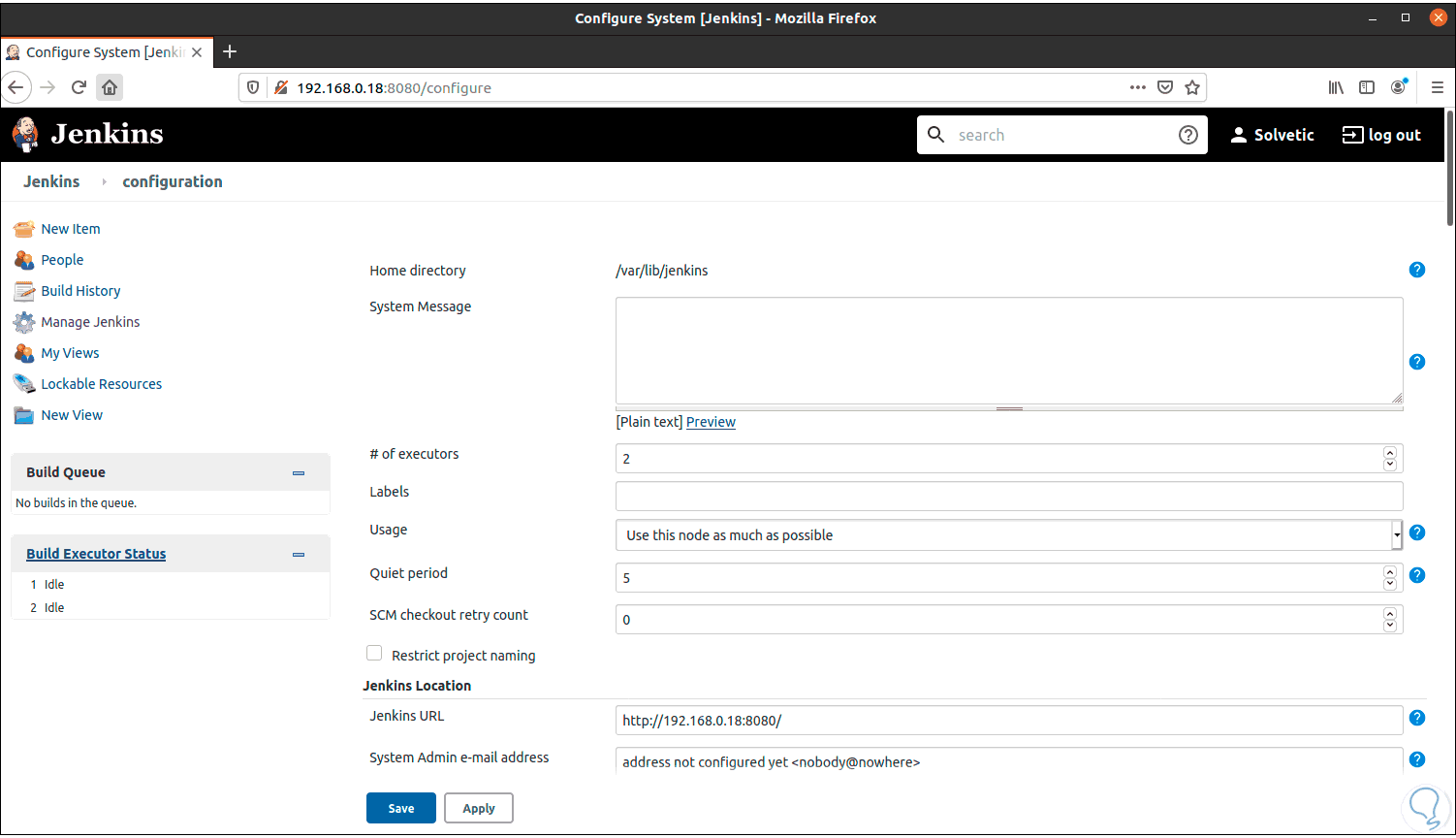
Task: Collapse the Build Executor Status panel
Action: click(x=299, y=555)
